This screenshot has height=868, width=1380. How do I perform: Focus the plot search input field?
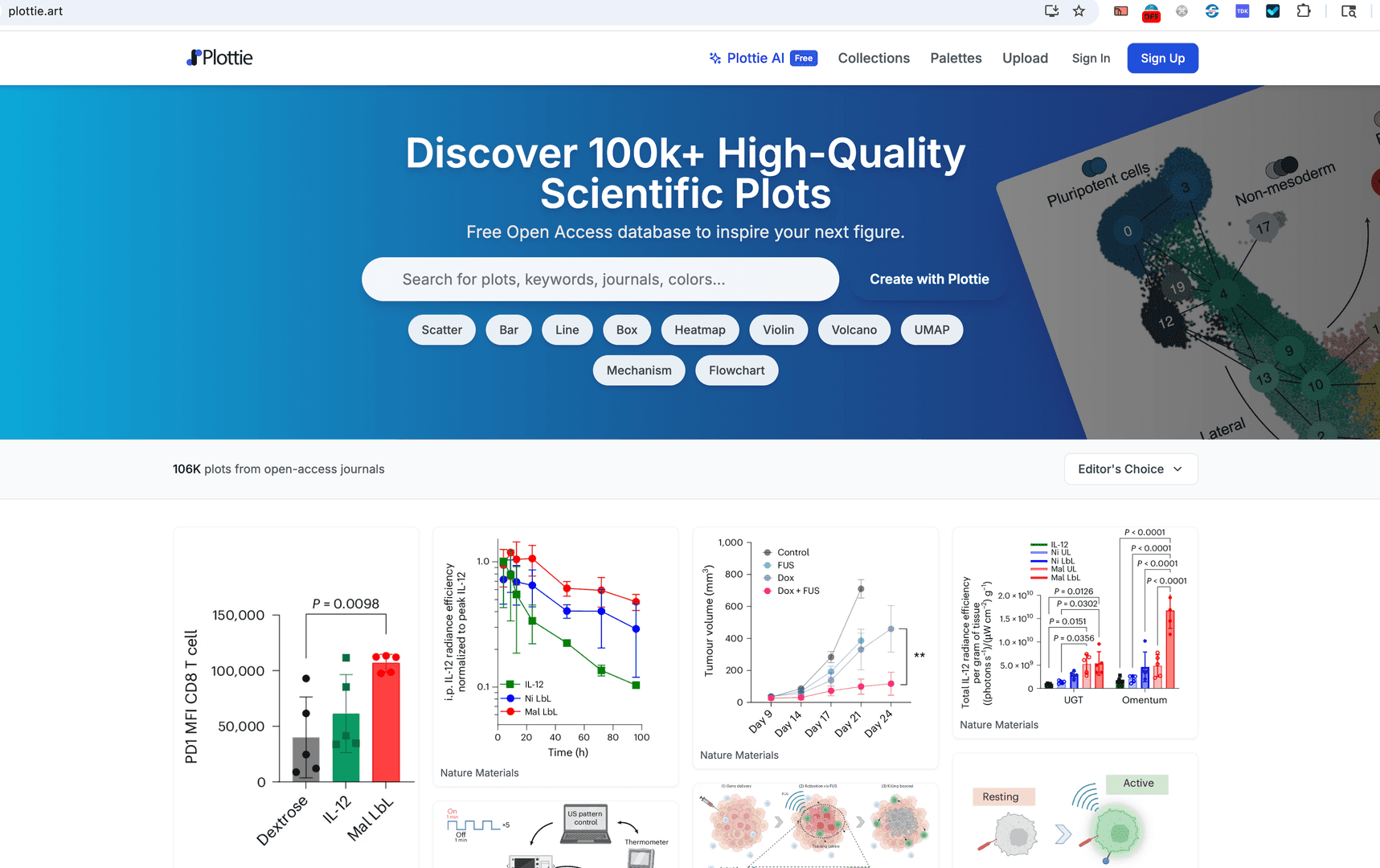pyautogui.click(x=600, y=279)
